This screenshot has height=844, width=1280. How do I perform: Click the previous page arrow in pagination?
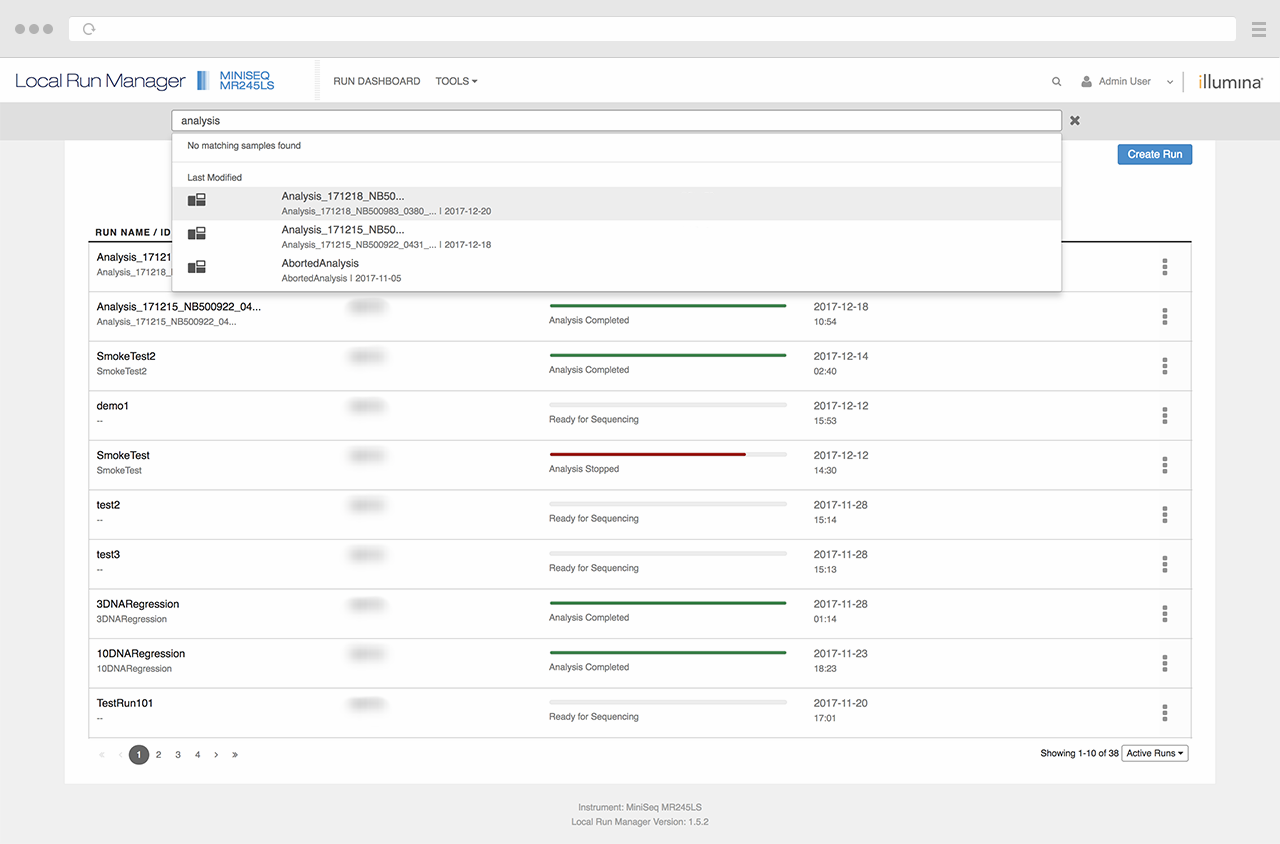click(x=120, y=755)
